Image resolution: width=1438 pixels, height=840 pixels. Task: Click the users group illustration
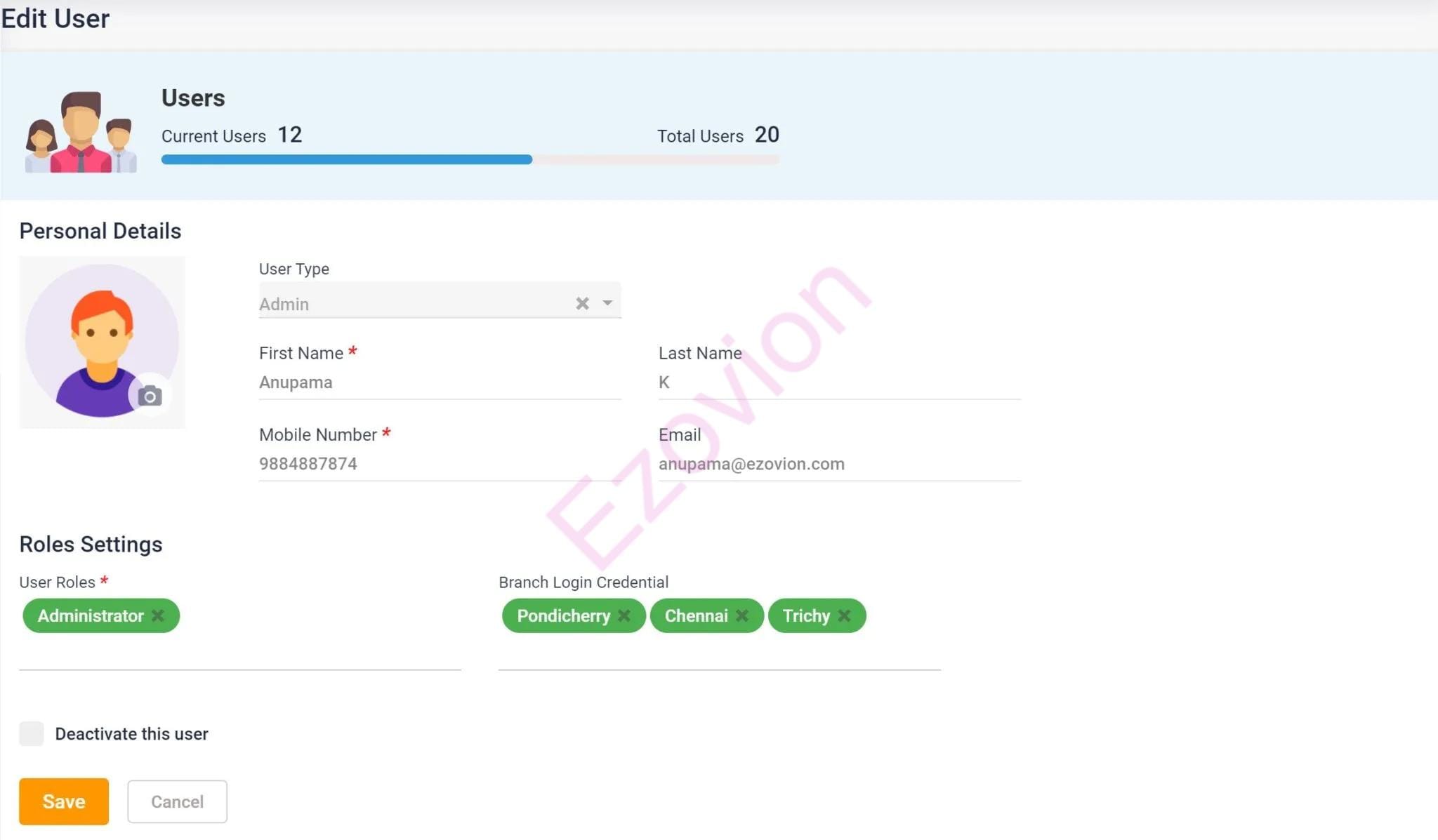[x=81, y=133]
